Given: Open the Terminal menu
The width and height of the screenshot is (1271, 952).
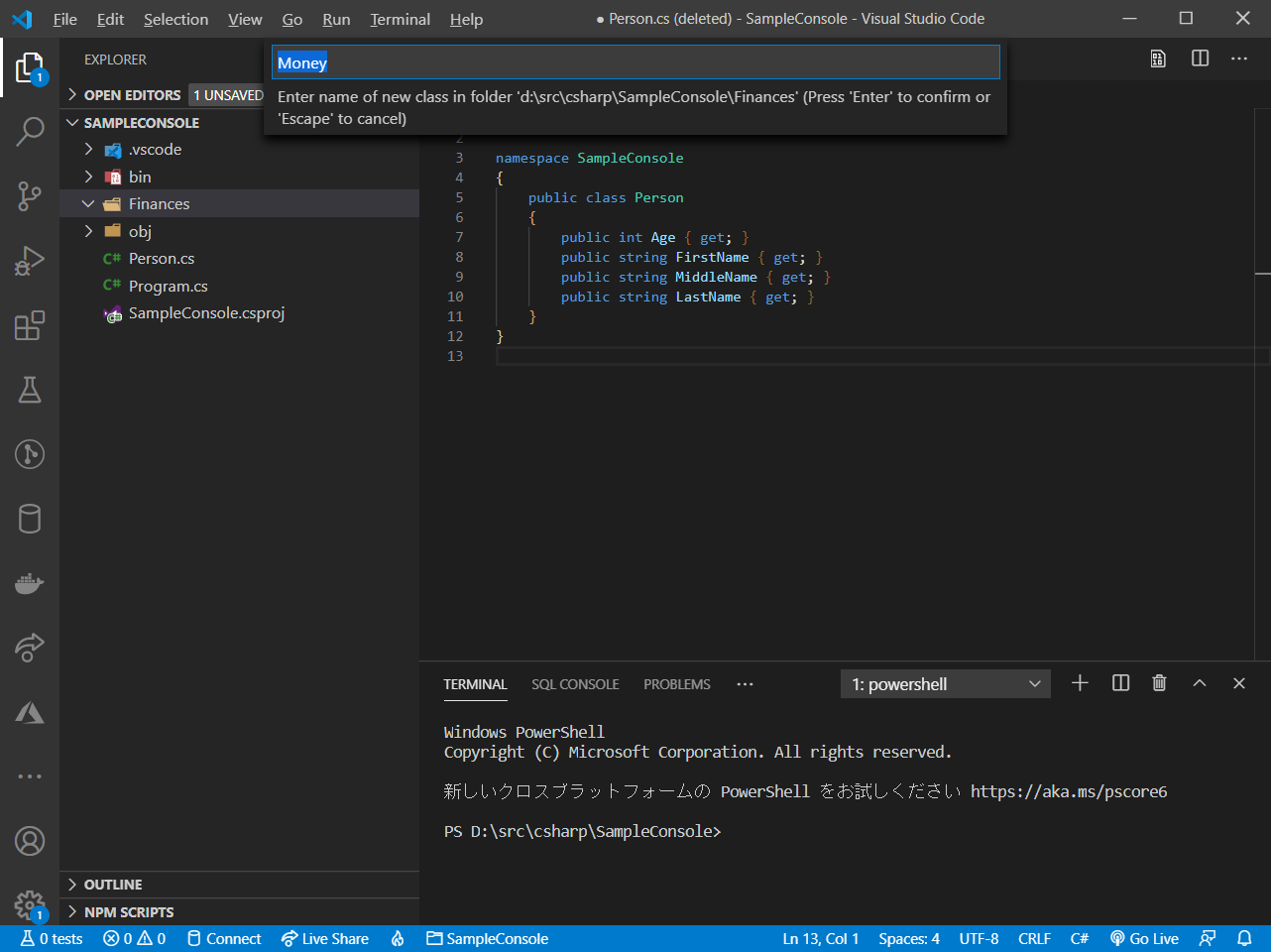Looking at the screenshot, I should (400, 19).
